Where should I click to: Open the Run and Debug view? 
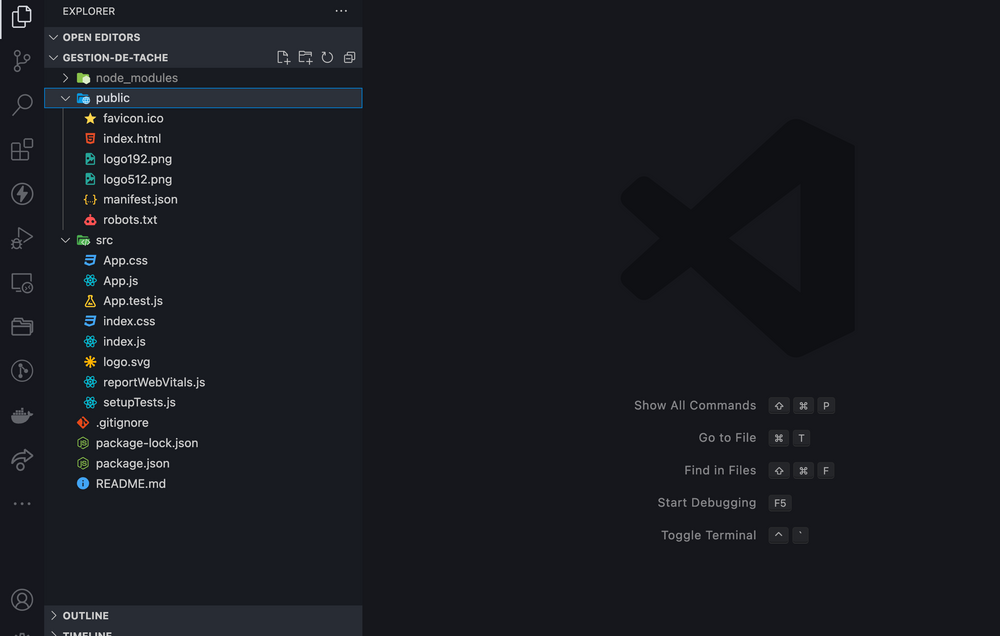tap(22, 238)
